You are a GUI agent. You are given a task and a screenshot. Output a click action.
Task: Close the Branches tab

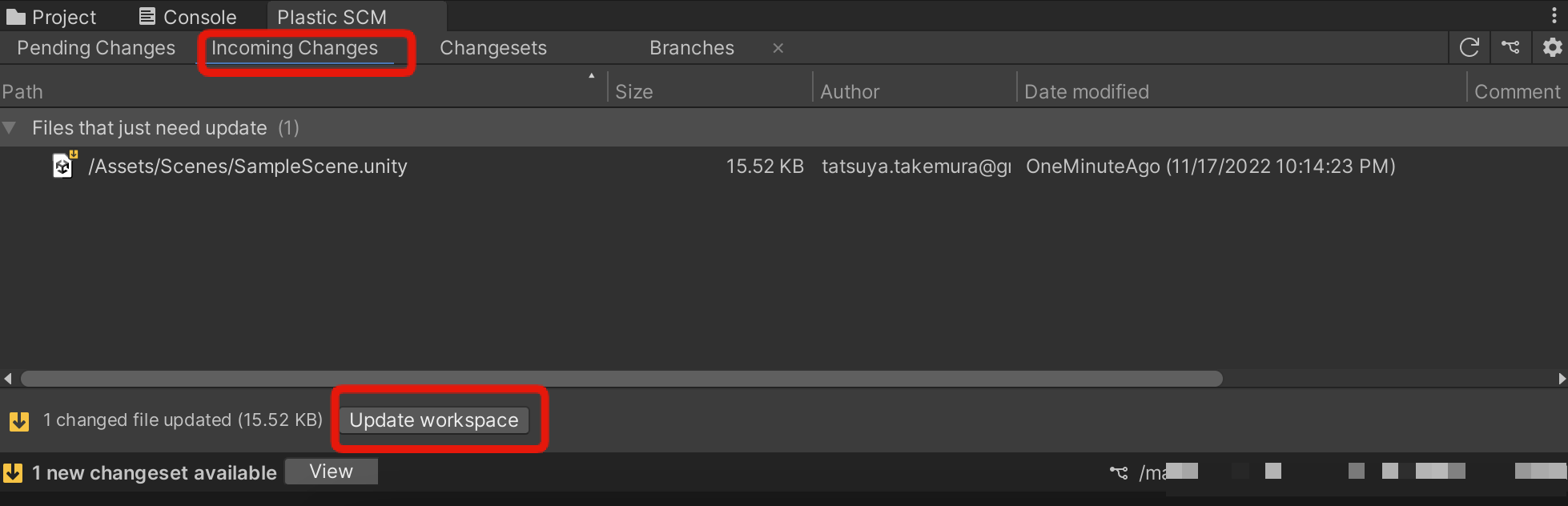pos(778,48)
